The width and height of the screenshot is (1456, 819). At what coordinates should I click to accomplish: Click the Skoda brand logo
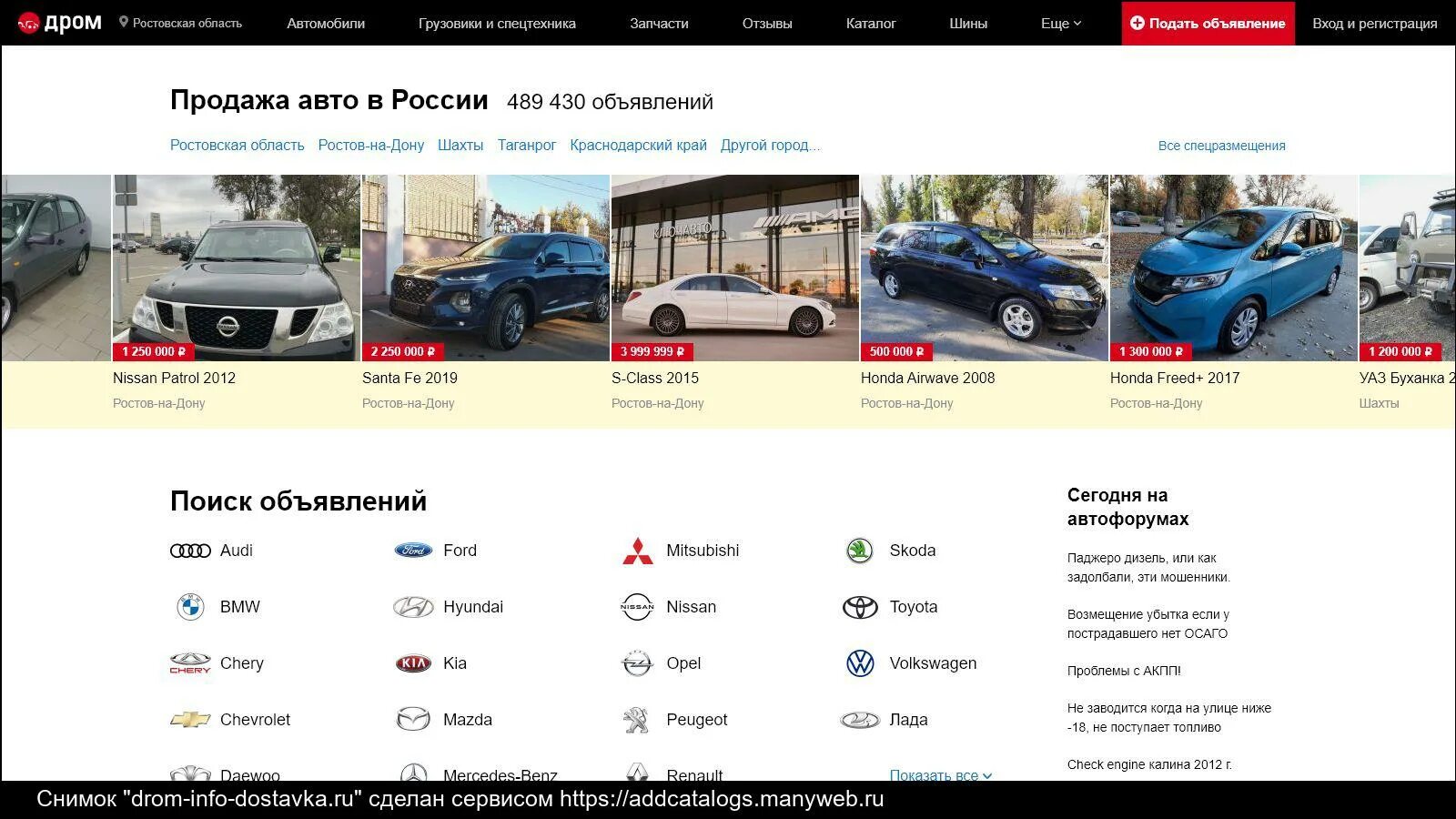859,551
